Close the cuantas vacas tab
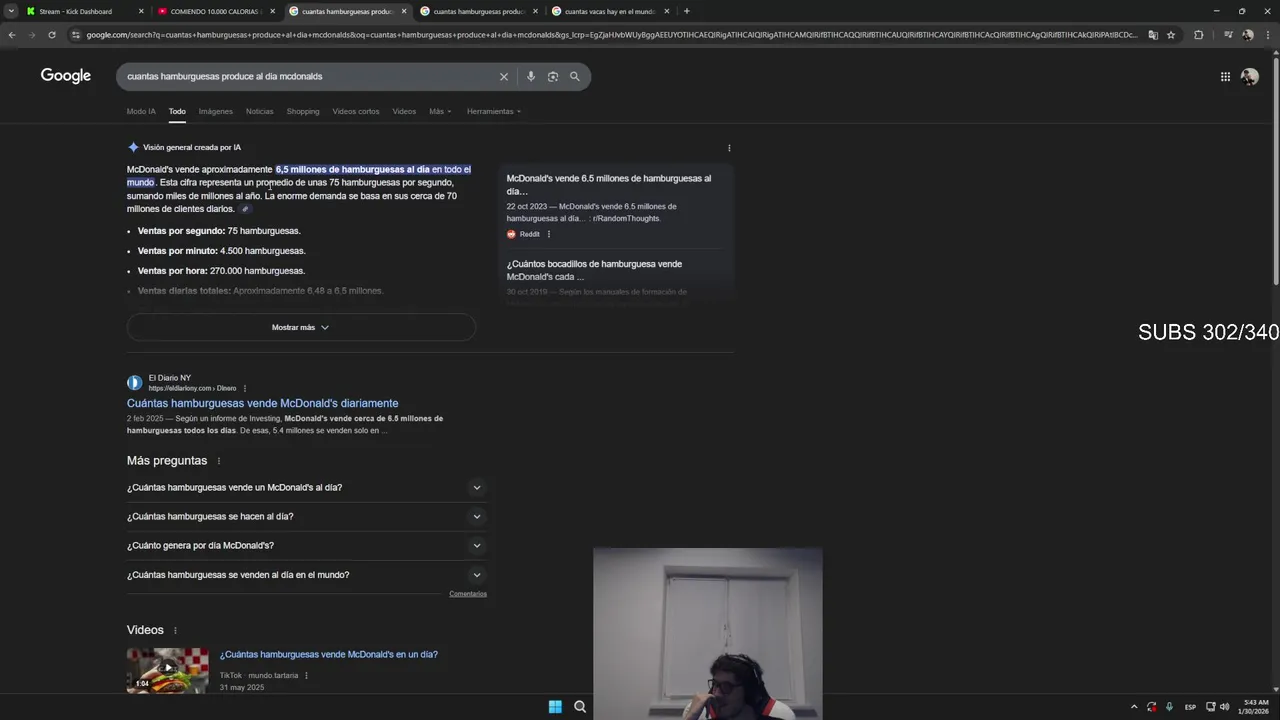 (667, 11)
